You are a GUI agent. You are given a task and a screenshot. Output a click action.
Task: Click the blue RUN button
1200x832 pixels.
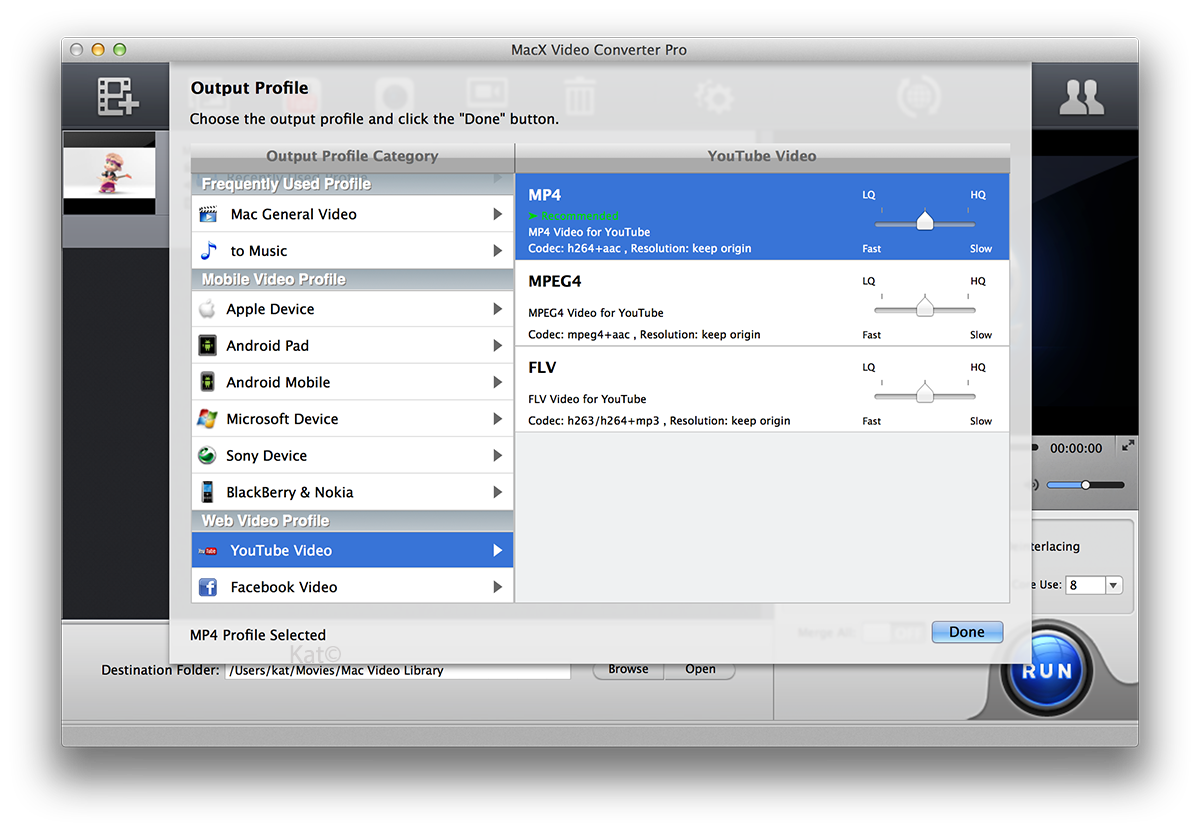pos(1047,670)
